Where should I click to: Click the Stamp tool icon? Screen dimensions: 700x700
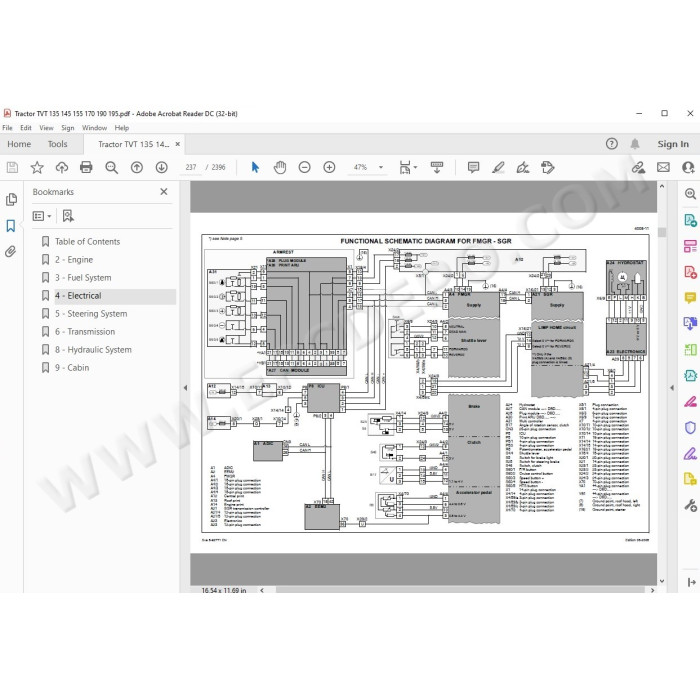548,167
